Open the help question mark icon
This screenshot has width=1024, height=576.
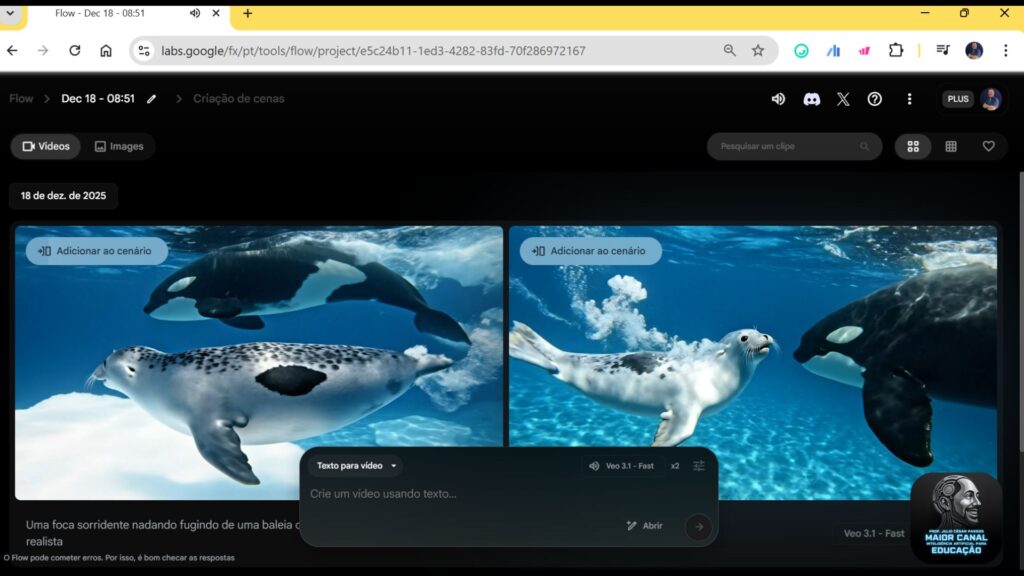click(x=874, y=98)
